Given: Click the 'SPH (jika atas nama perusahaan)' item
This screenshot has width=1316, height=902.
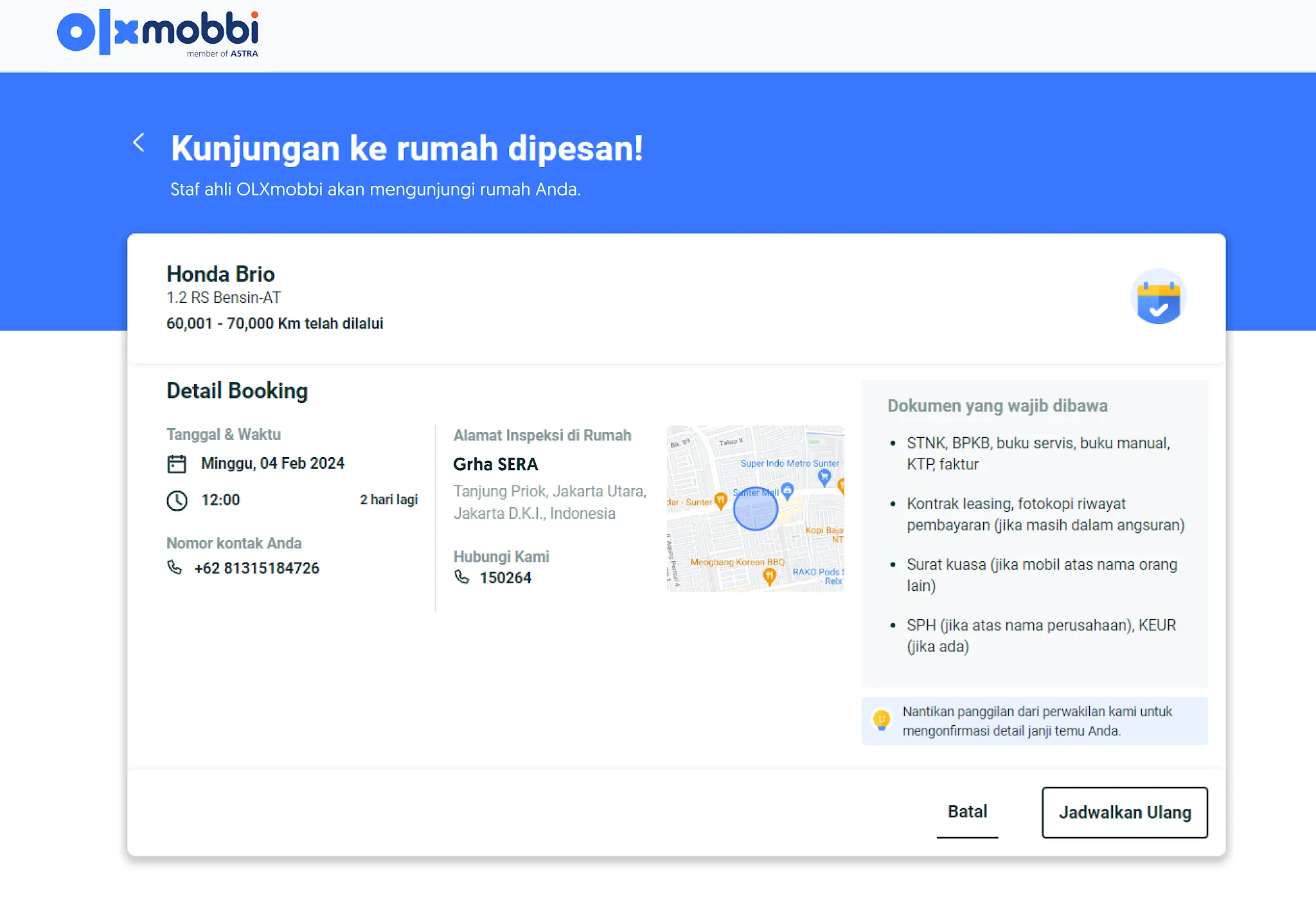Looking at the screenshot, I should coord(1041,635).
